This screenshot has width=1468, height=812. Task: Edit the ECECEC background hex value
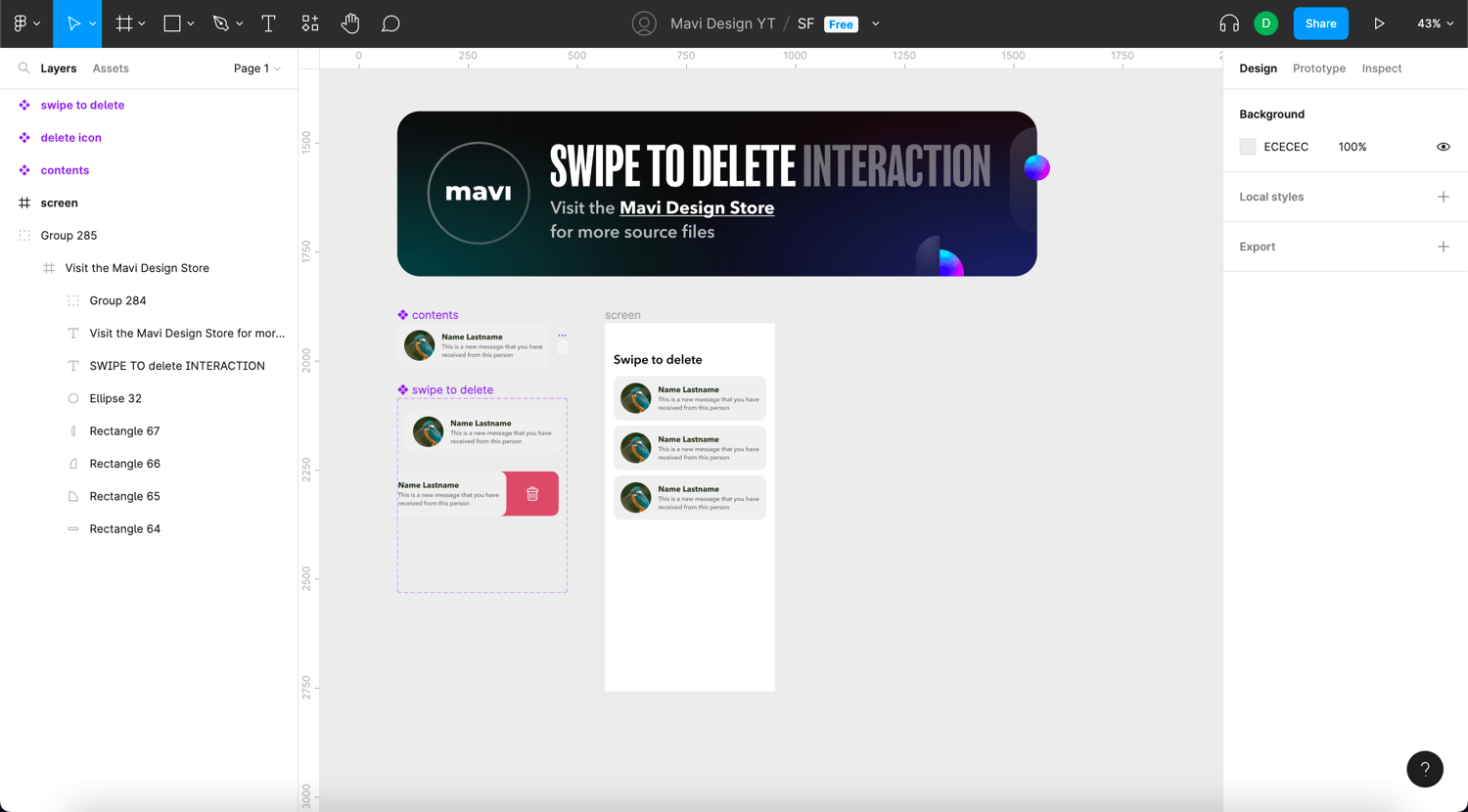click(x=1286, y=147)
